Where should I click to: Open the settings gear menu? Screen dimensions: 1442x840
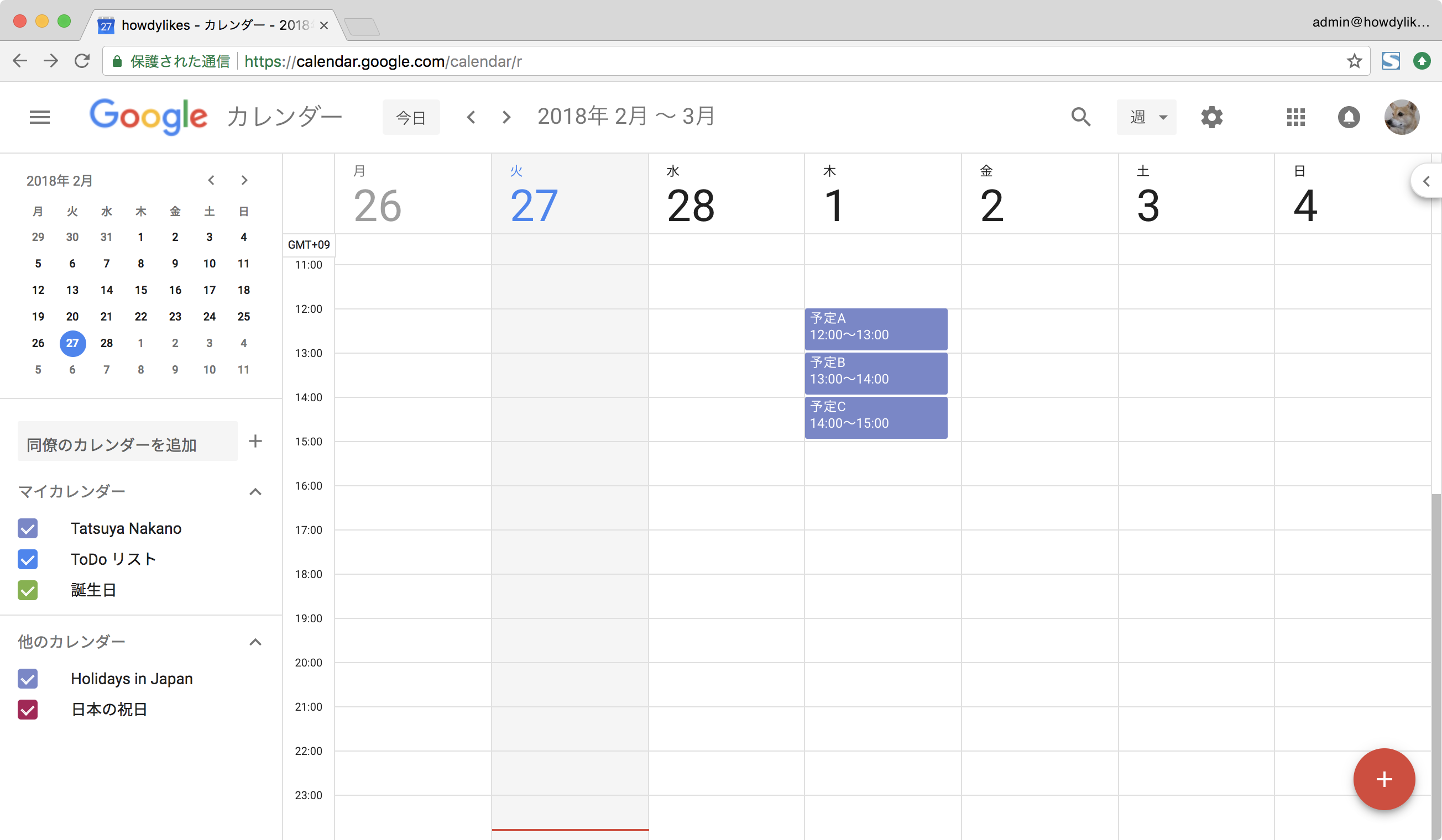click(1211, 117)
